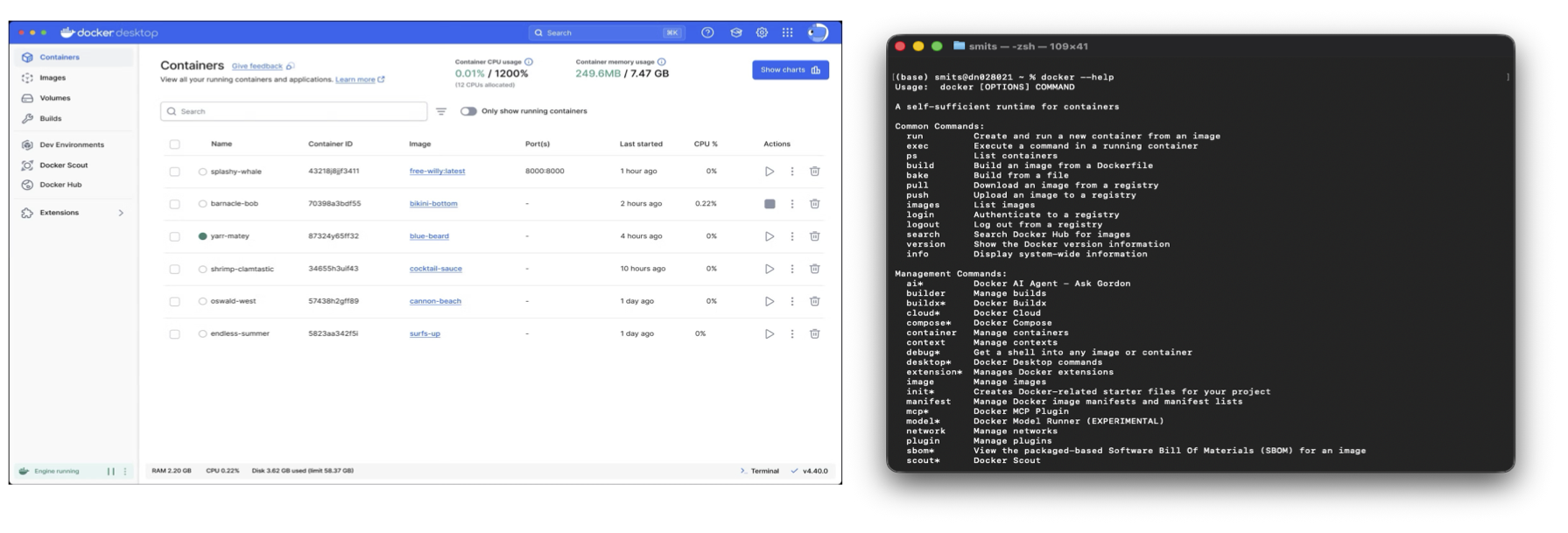This screenshot has height=533, width=1568.
Task: Delete the yarr-matey container via trash icon
Action: pyautogui.click(x=814, y=236)
